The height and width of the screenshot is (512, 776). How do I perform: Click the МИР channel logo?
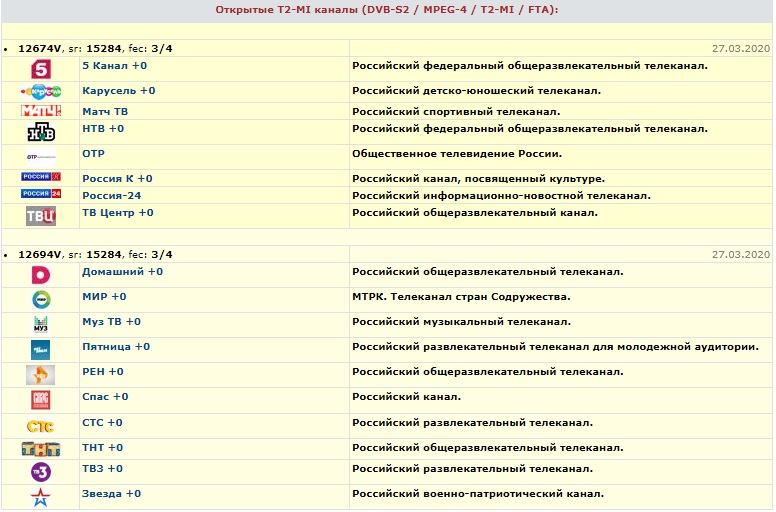(x=41, y=300)
